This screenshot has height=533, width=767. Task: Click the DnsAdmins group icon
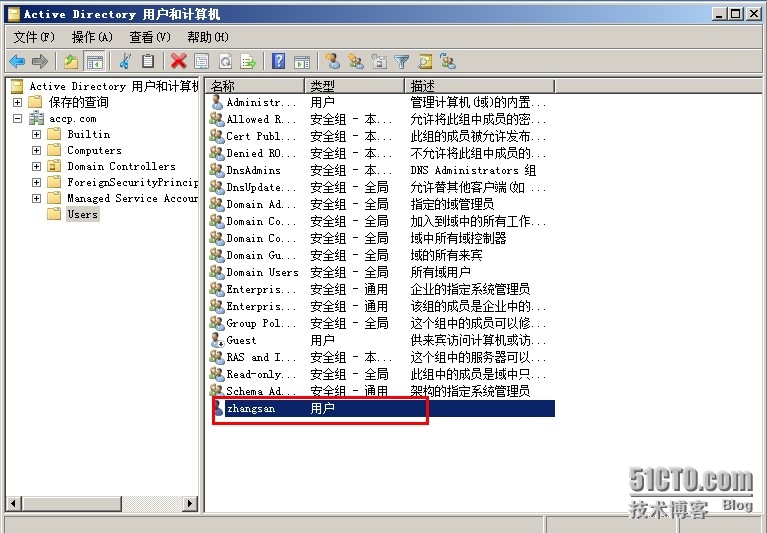coord(217,170)
